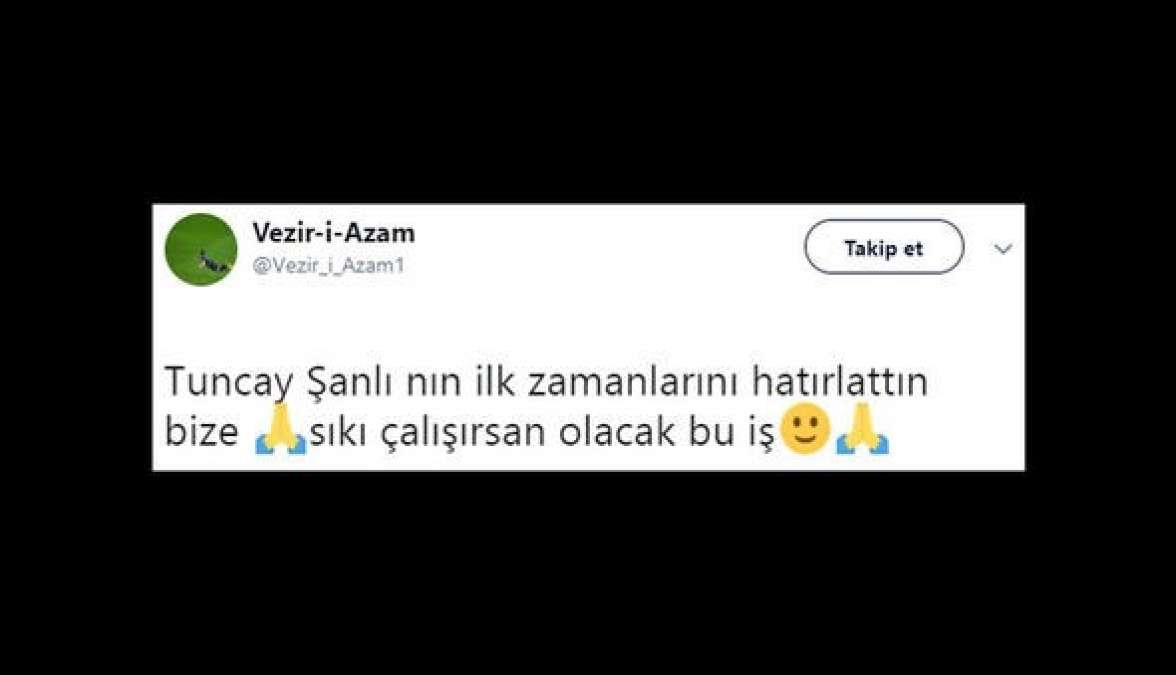Open the @Vezir_i_Azam1 handle link
This screenshot has height=675, width=1176.
tap(328, 266)
